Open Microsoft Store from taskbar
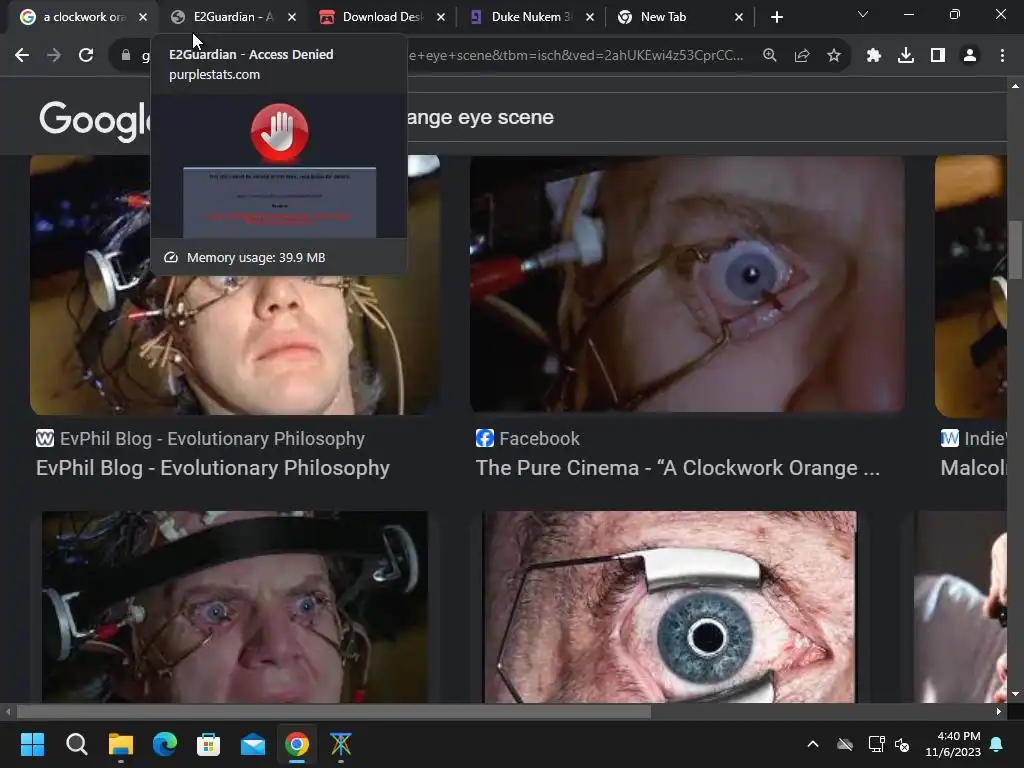Viewport: 1024px width, 768px height. coord(208,744)
